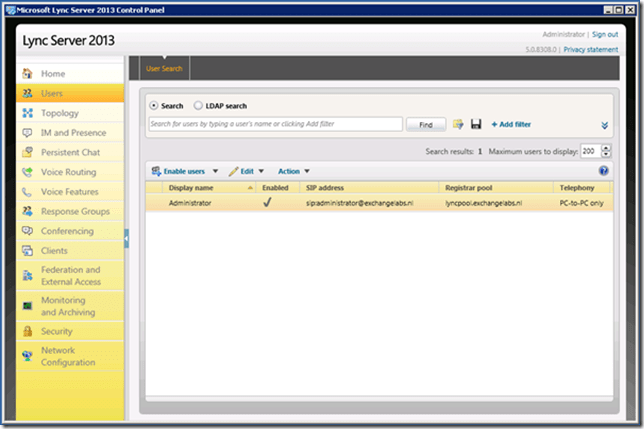
Task: Select the Search radio button
Action: (153, 105)
